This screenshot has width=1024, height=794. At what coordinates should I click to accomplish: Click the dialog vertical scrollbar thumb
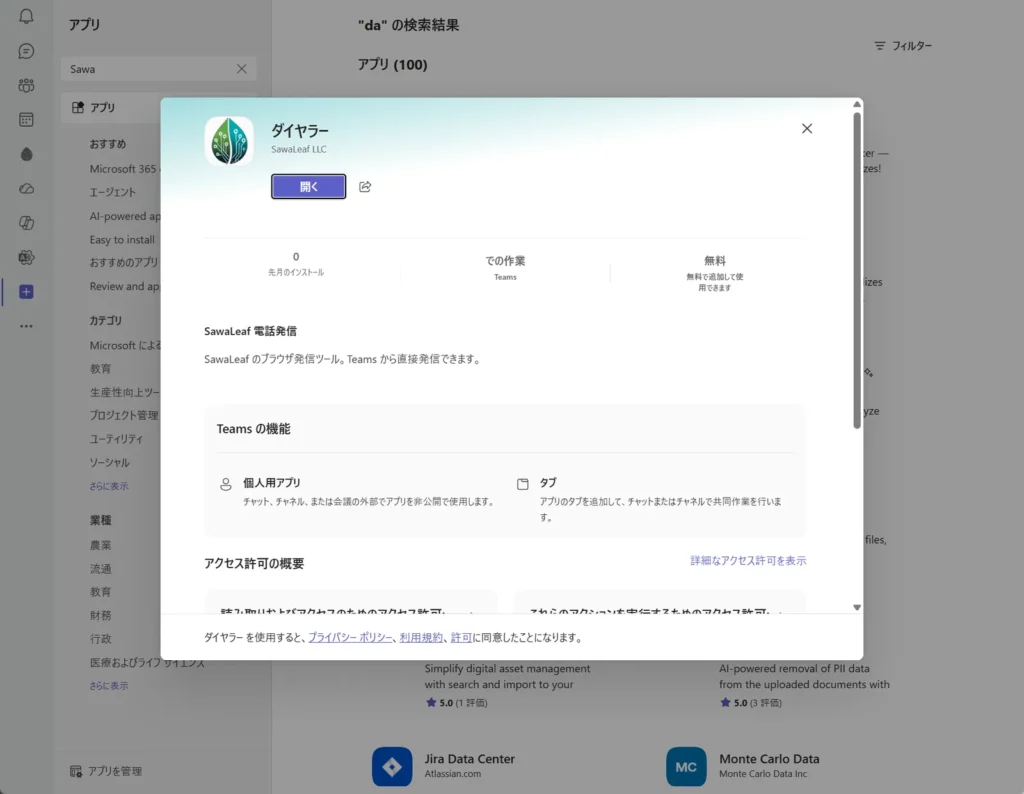click(857, 270)
